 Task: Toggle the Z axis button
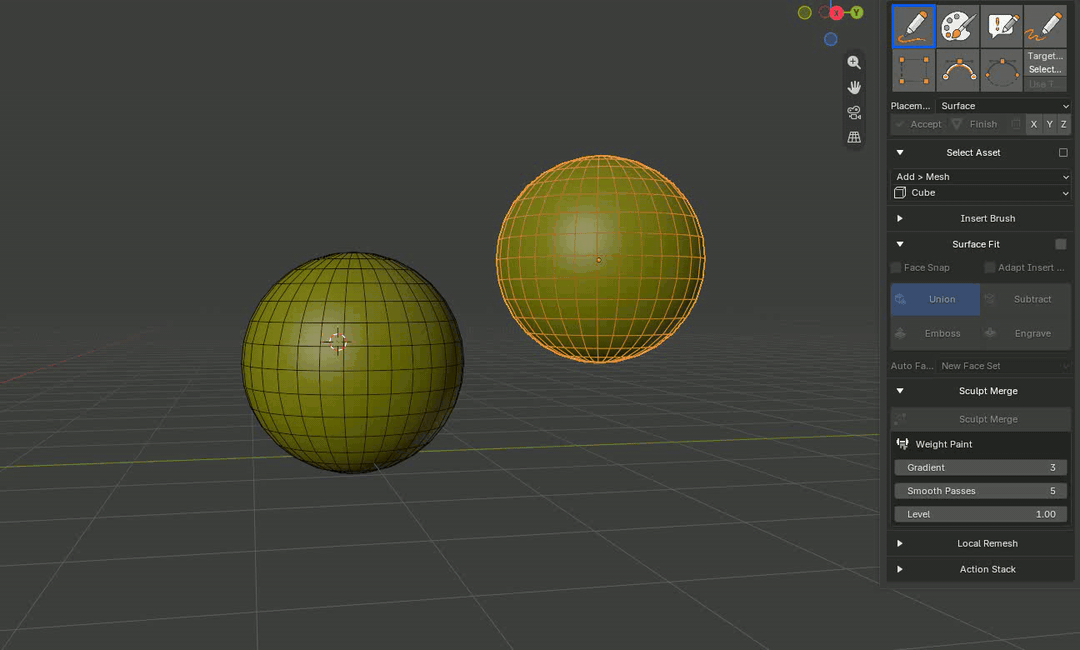pos(1063,125)
